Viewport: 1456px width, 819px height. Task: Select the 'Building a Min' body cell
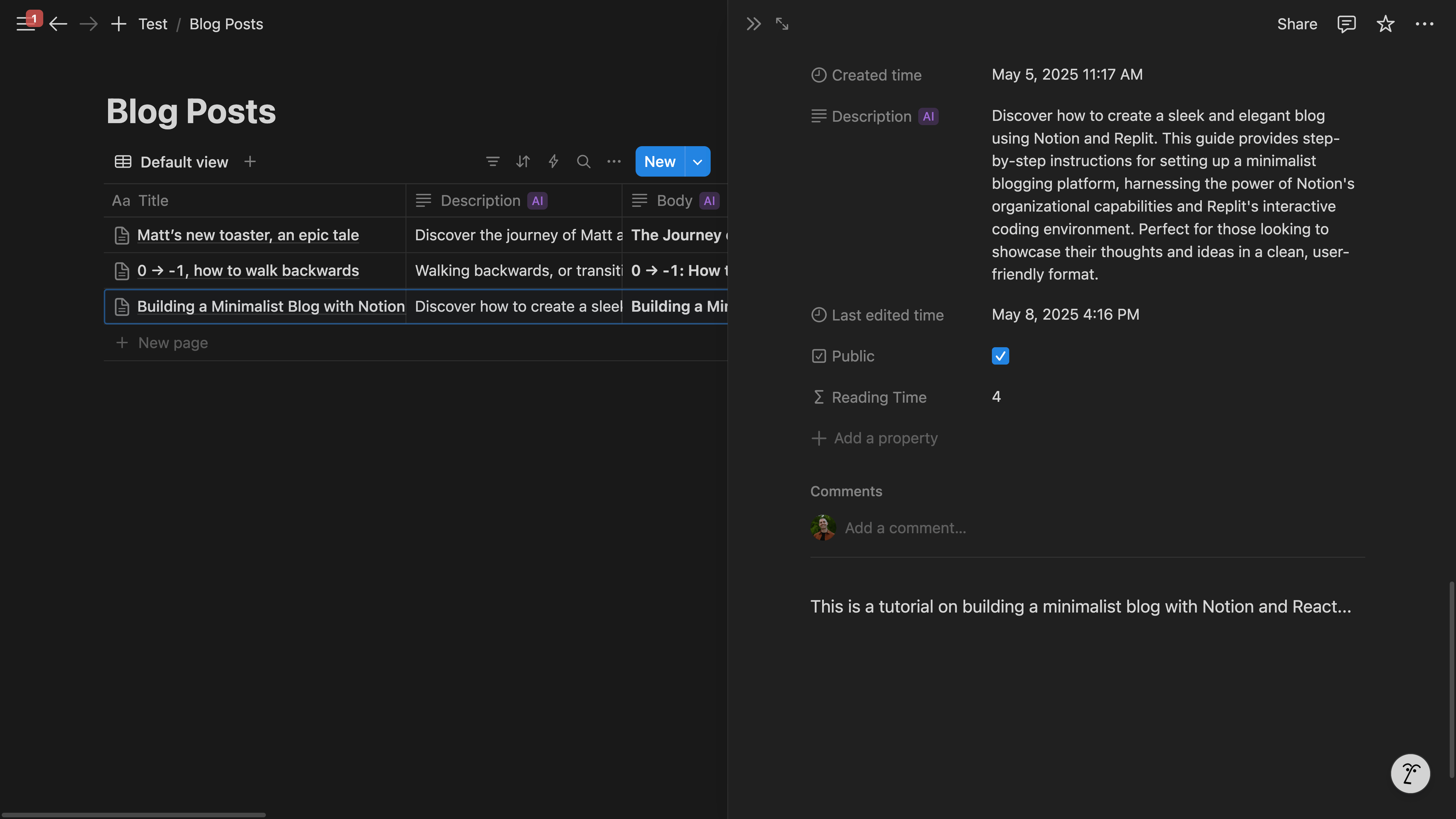[x=675, y=306]
